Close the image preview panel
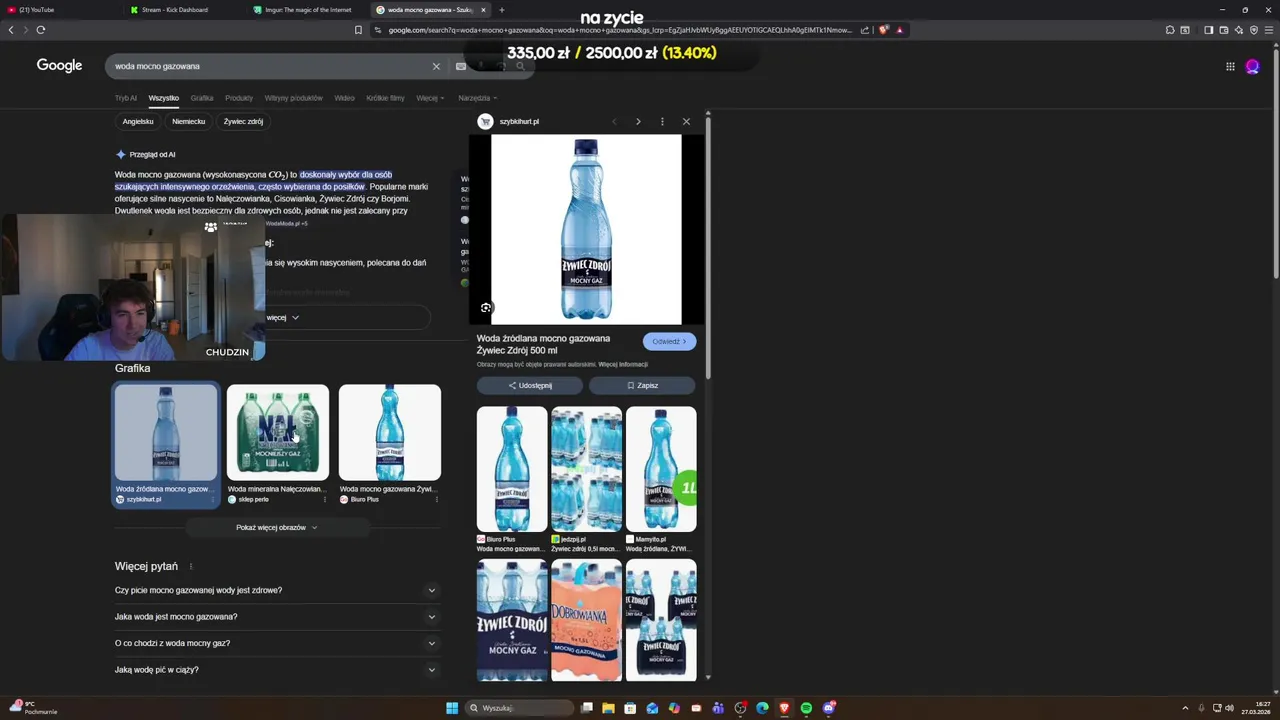 686,121
